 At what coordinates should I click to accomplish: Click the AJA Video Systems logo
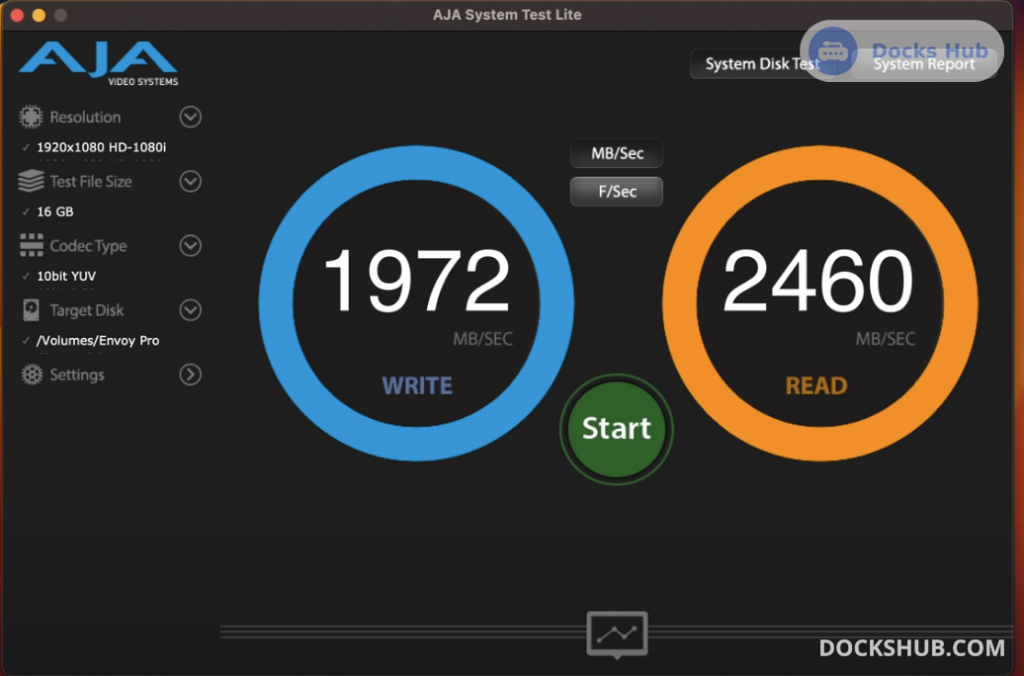coord(99,63)
